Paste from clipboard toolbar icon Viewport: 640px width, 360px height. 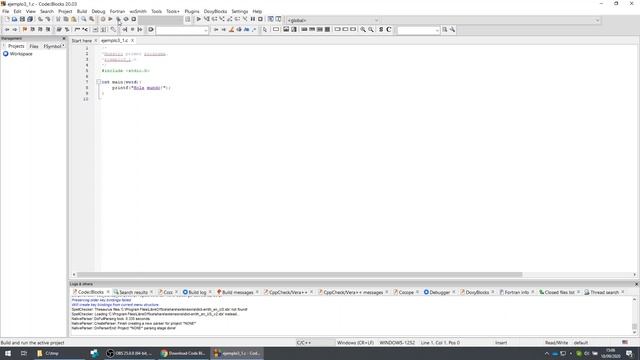tap(73, 19)
